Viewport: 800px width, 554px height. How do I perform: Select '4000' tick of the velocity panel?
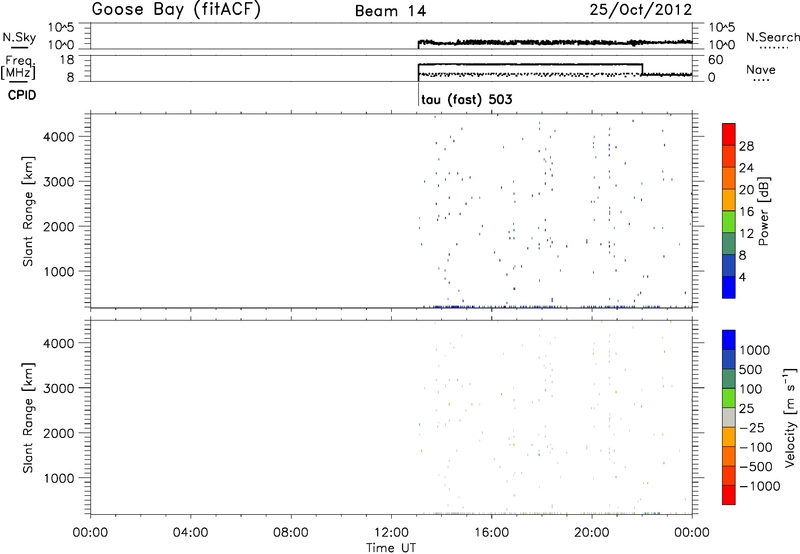pyautogui.click(x=59, y=343)
